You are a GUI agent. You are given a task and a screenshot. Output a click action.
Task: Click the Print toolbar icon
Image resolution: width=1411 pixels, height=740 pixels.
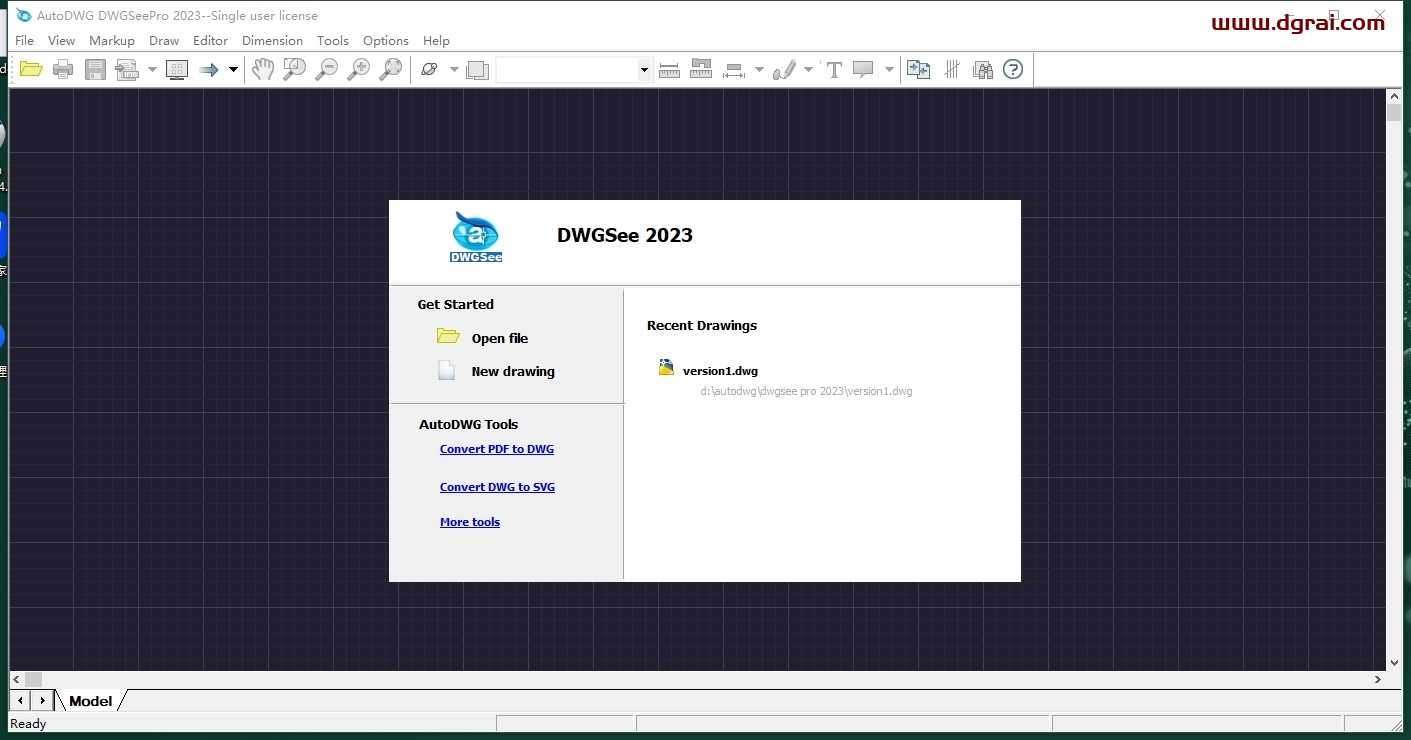[63, 69]
